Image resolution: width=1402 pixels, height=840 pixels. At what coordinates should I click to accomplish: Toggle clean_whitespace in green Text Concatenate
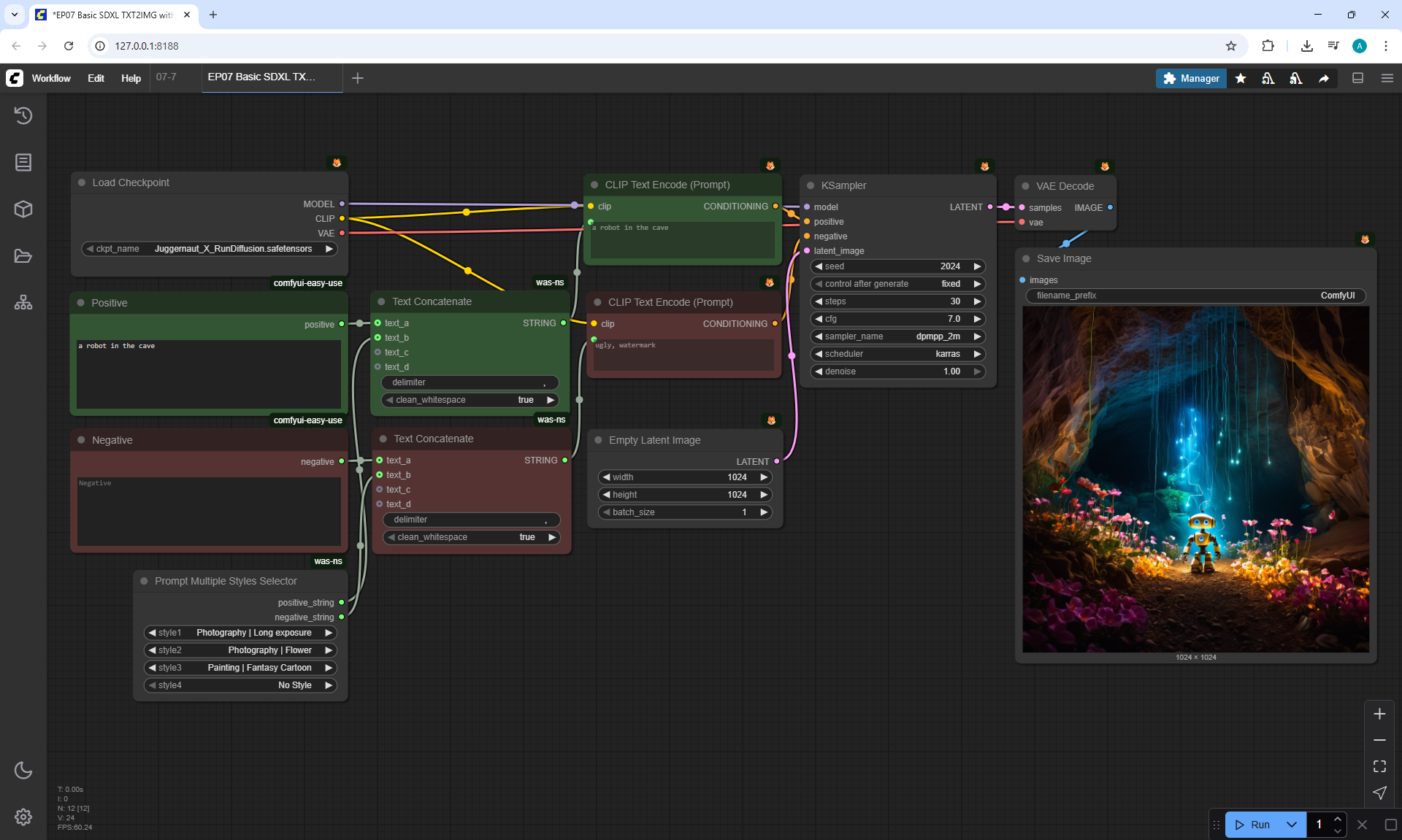click(470, 400)
